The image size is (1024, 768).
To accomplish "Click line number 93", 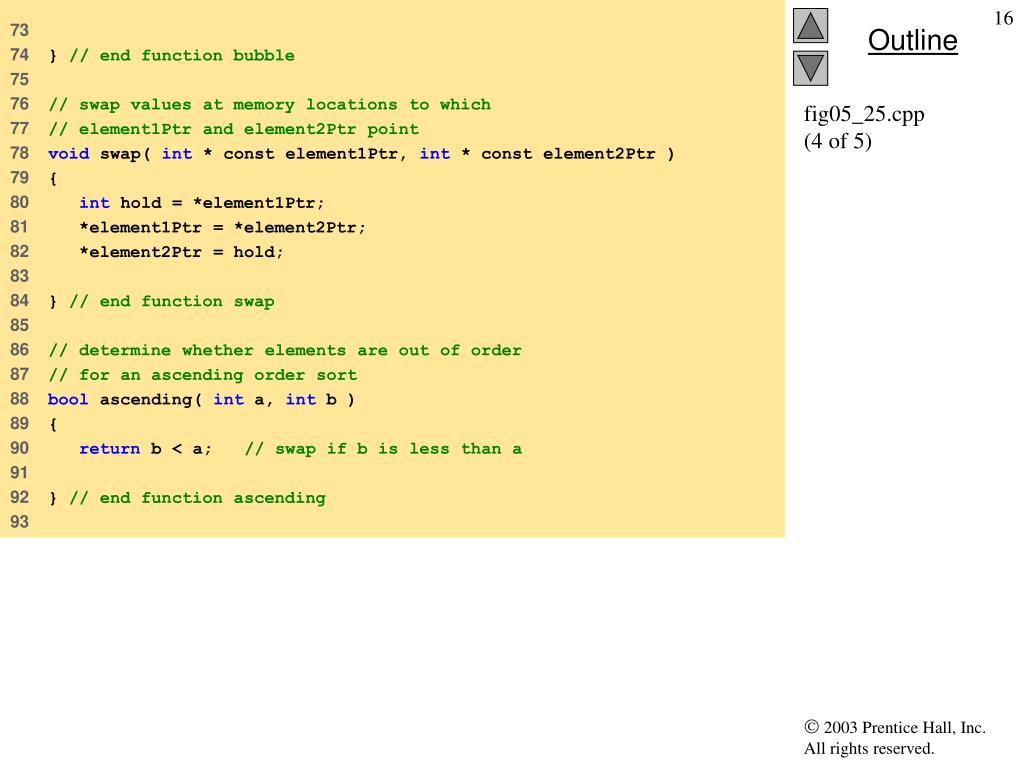I will tap(20, 522).
